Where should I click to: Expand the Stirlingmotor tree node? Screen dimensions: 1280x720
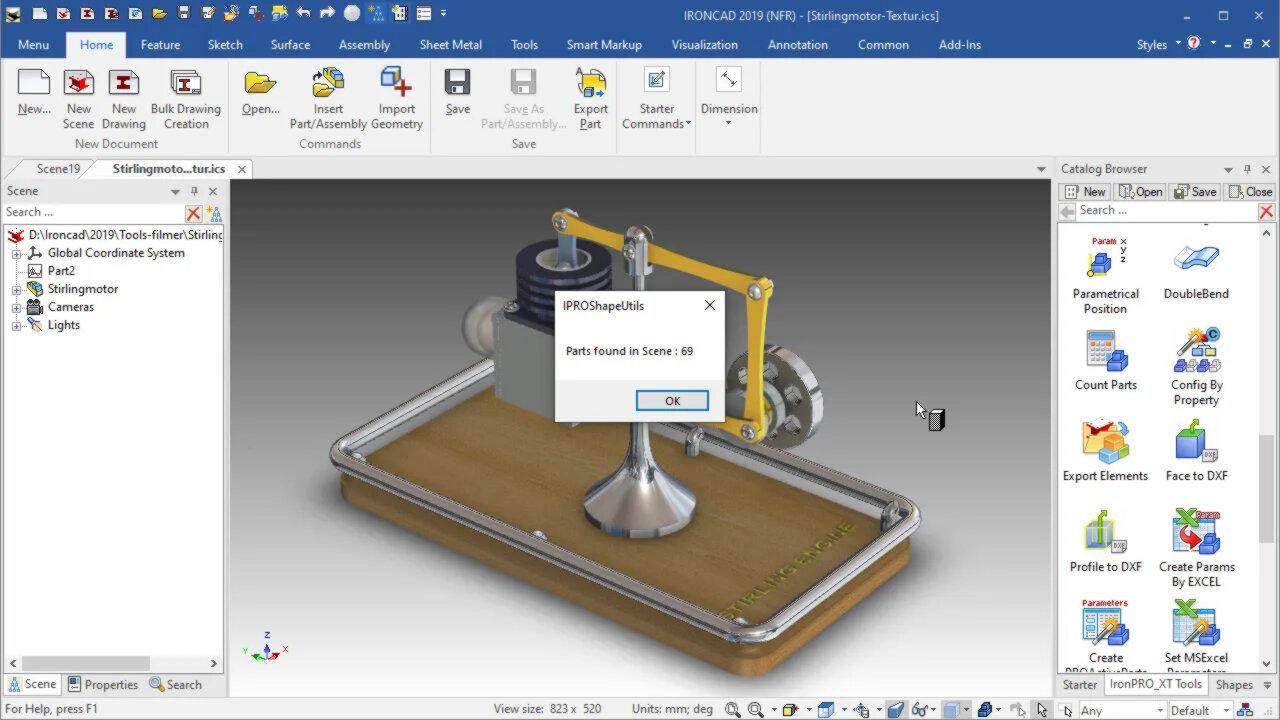[x=16, y=289]
